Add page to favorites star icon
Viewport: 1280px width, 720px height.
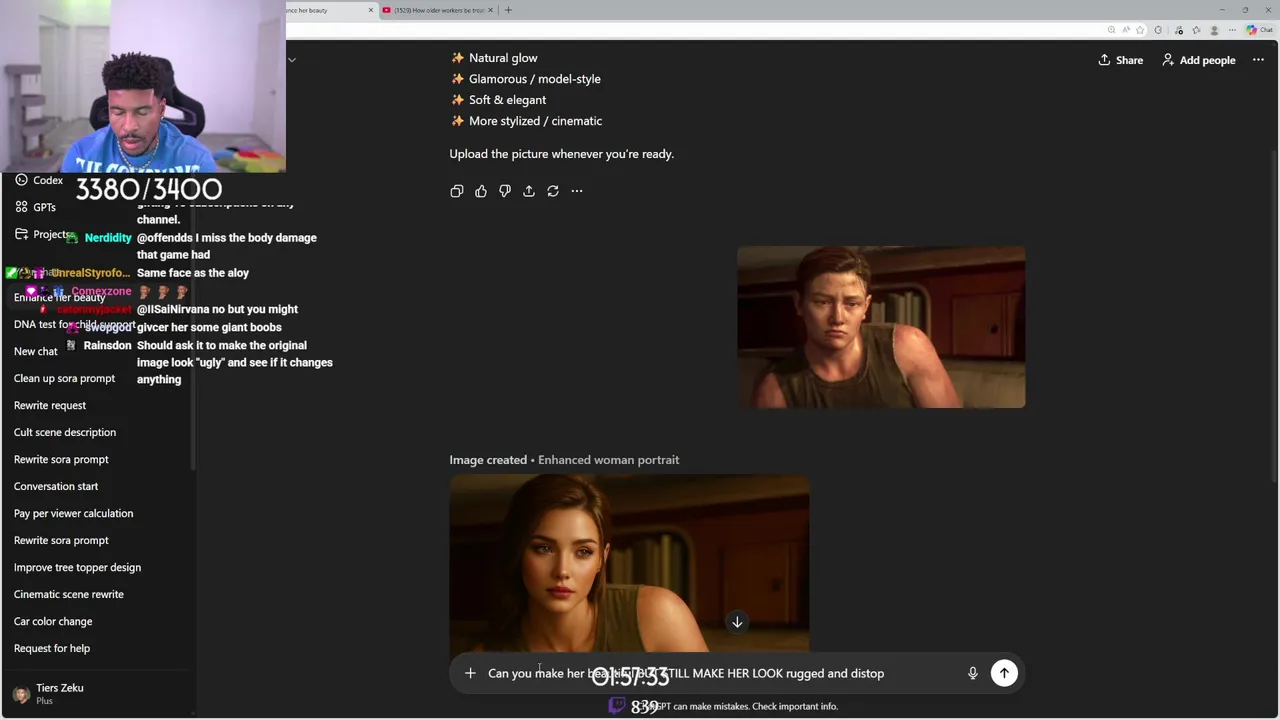[1140, 30]
